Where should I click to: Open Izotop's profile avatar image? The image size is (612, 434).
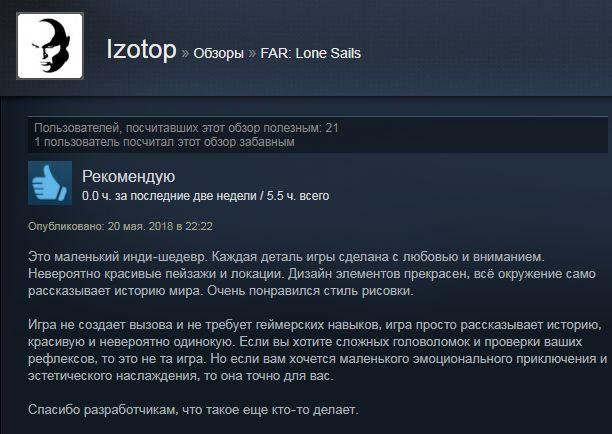pyautogui.click(x=50, y=46)
